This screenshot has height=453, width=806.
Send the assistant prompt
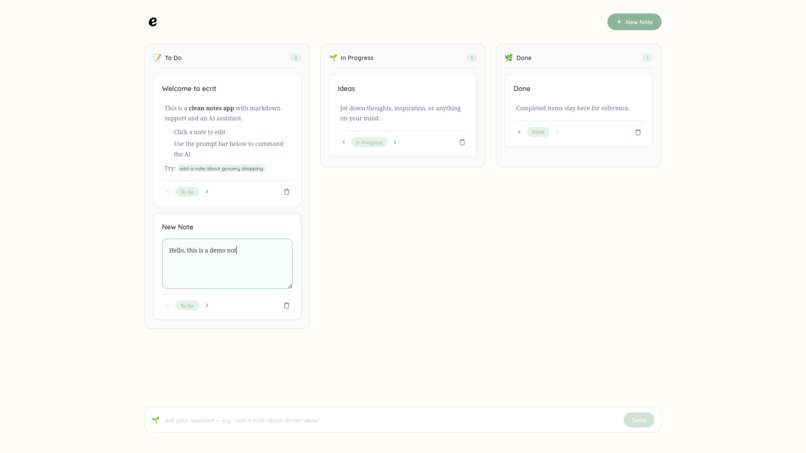[x=638, y=420]
